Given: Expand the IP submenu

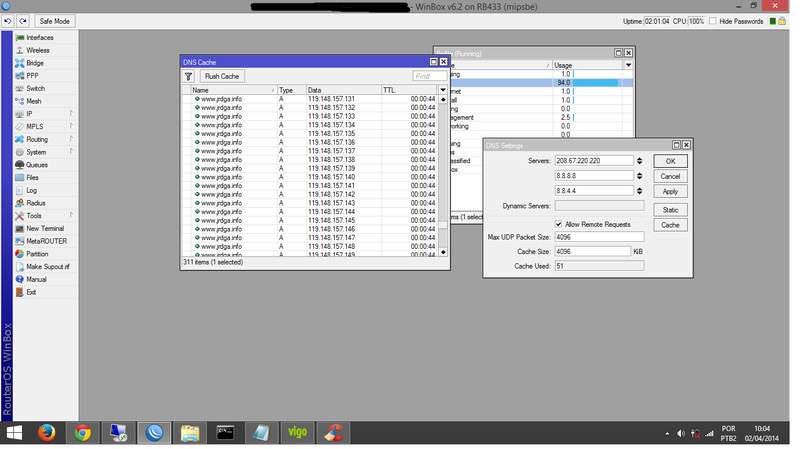Looking at the screenshot, I should [71, 113].
